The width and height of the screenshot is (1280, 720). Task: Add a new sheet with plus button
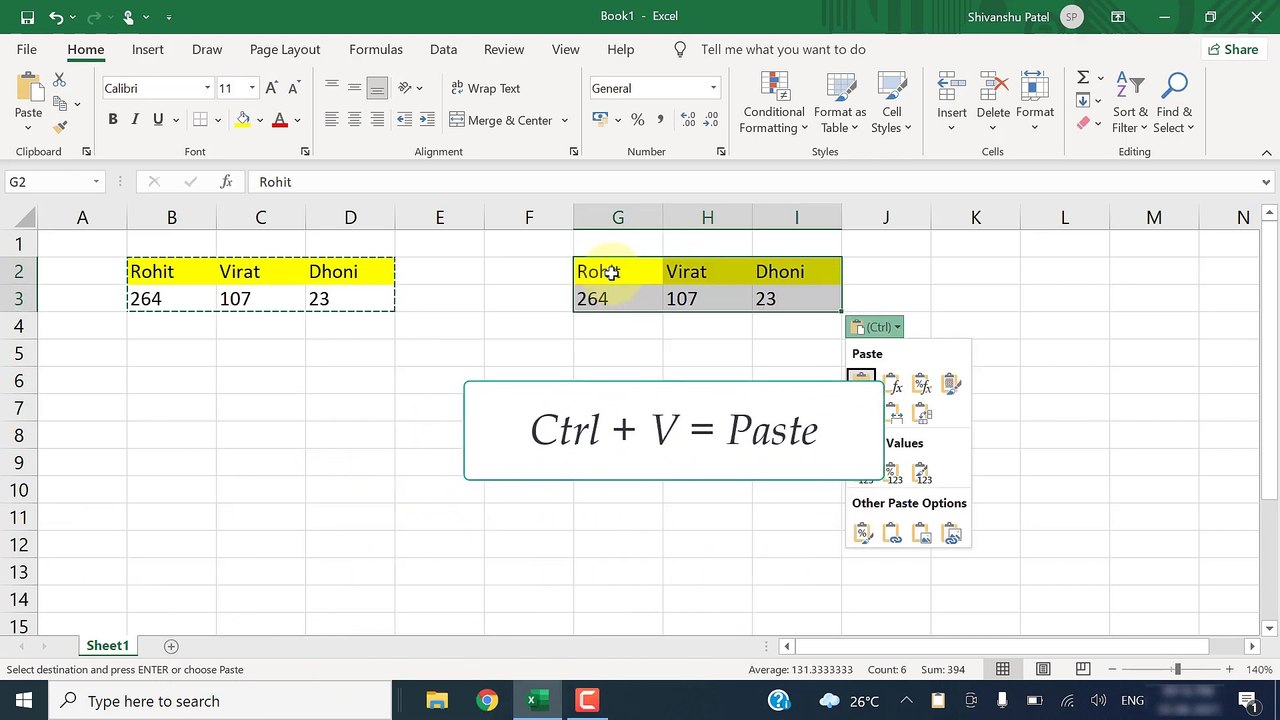(171, 646)
